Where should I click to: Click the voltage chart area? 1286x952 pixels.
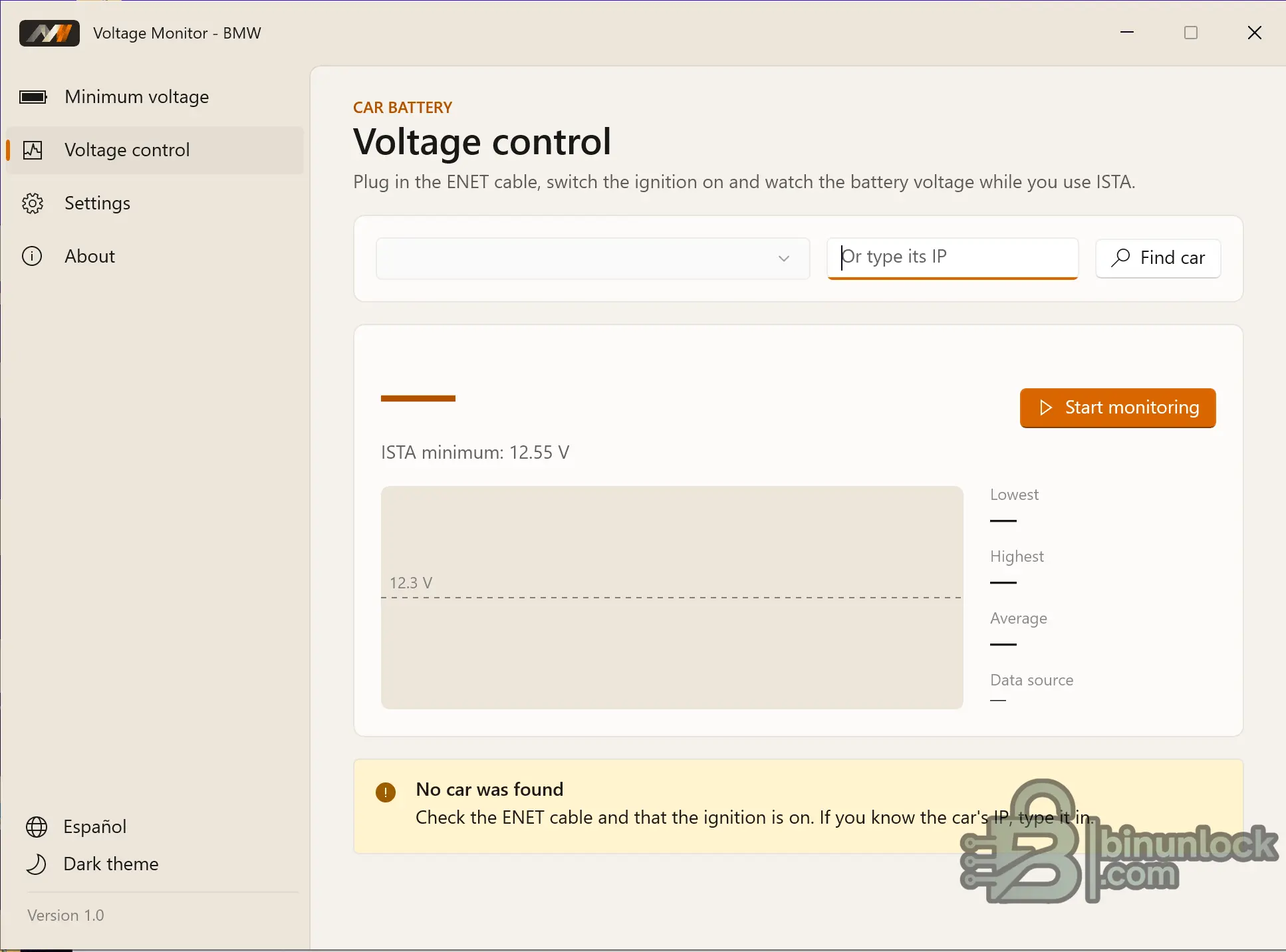point(672,597)
